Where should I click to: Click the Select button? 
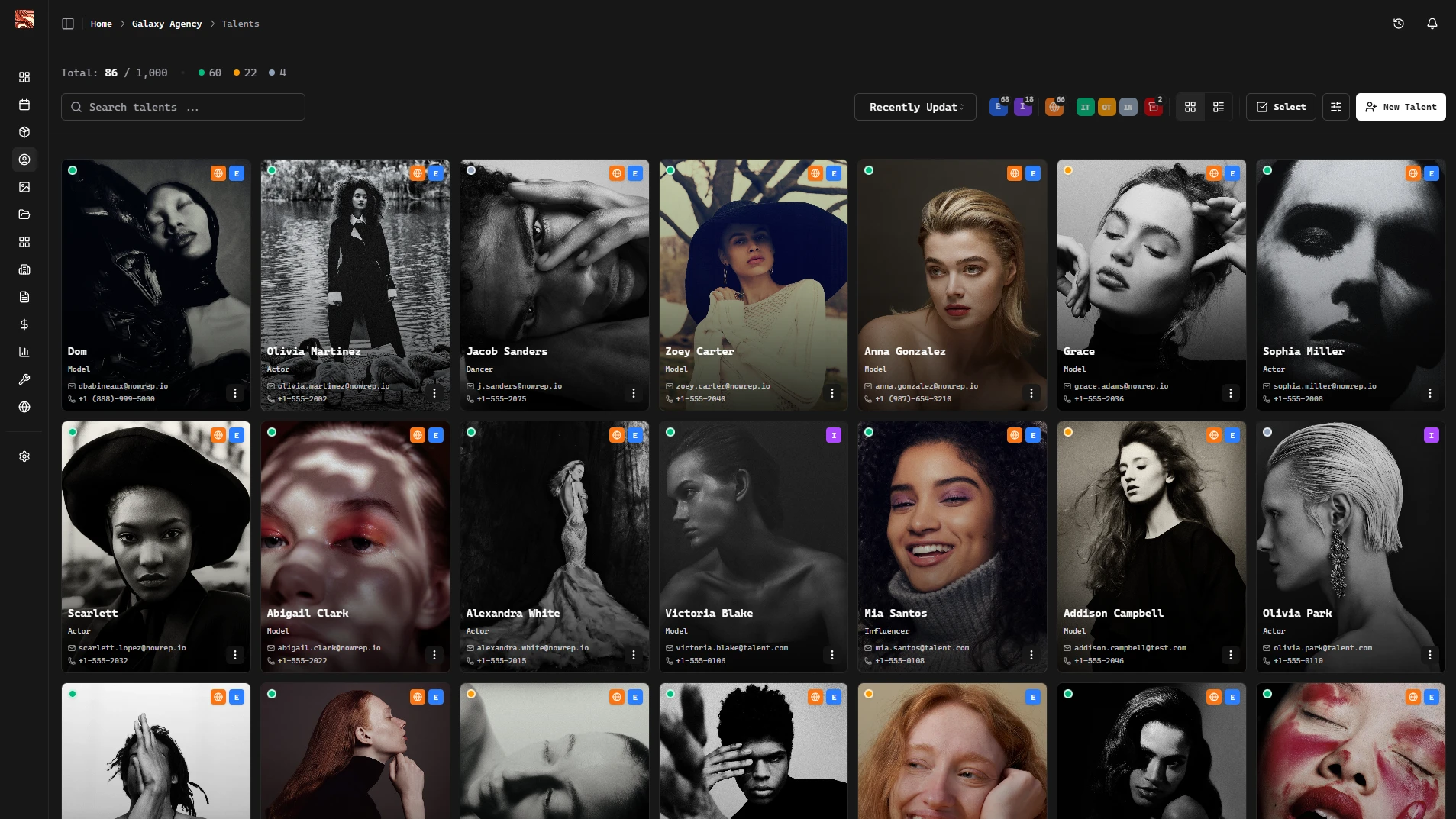point(1280,107)
